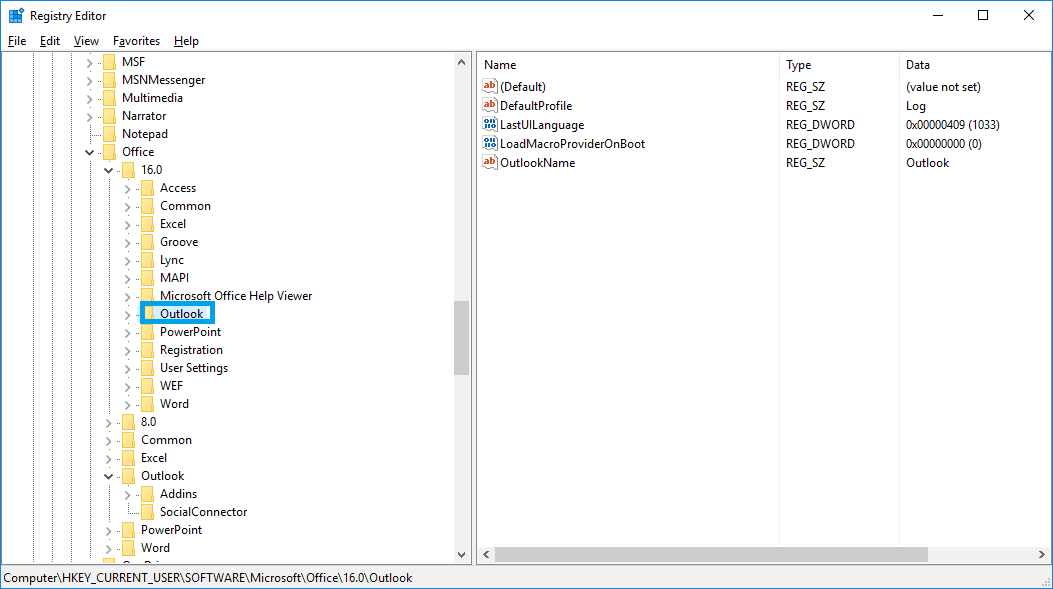Click the string icon beside OutlookName

490,162
